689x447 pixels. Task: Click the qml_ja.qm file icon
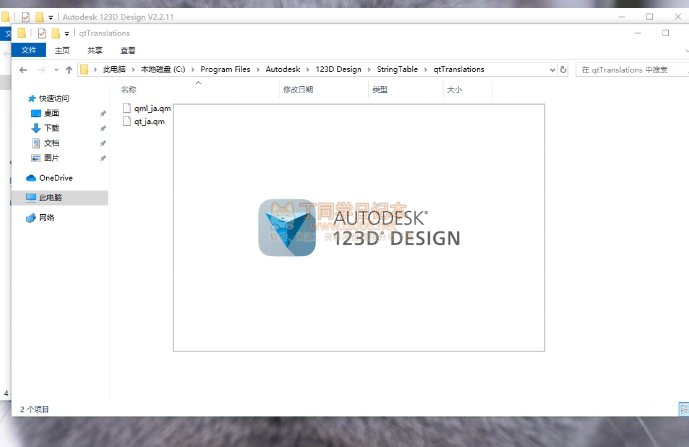coord(127,108)
